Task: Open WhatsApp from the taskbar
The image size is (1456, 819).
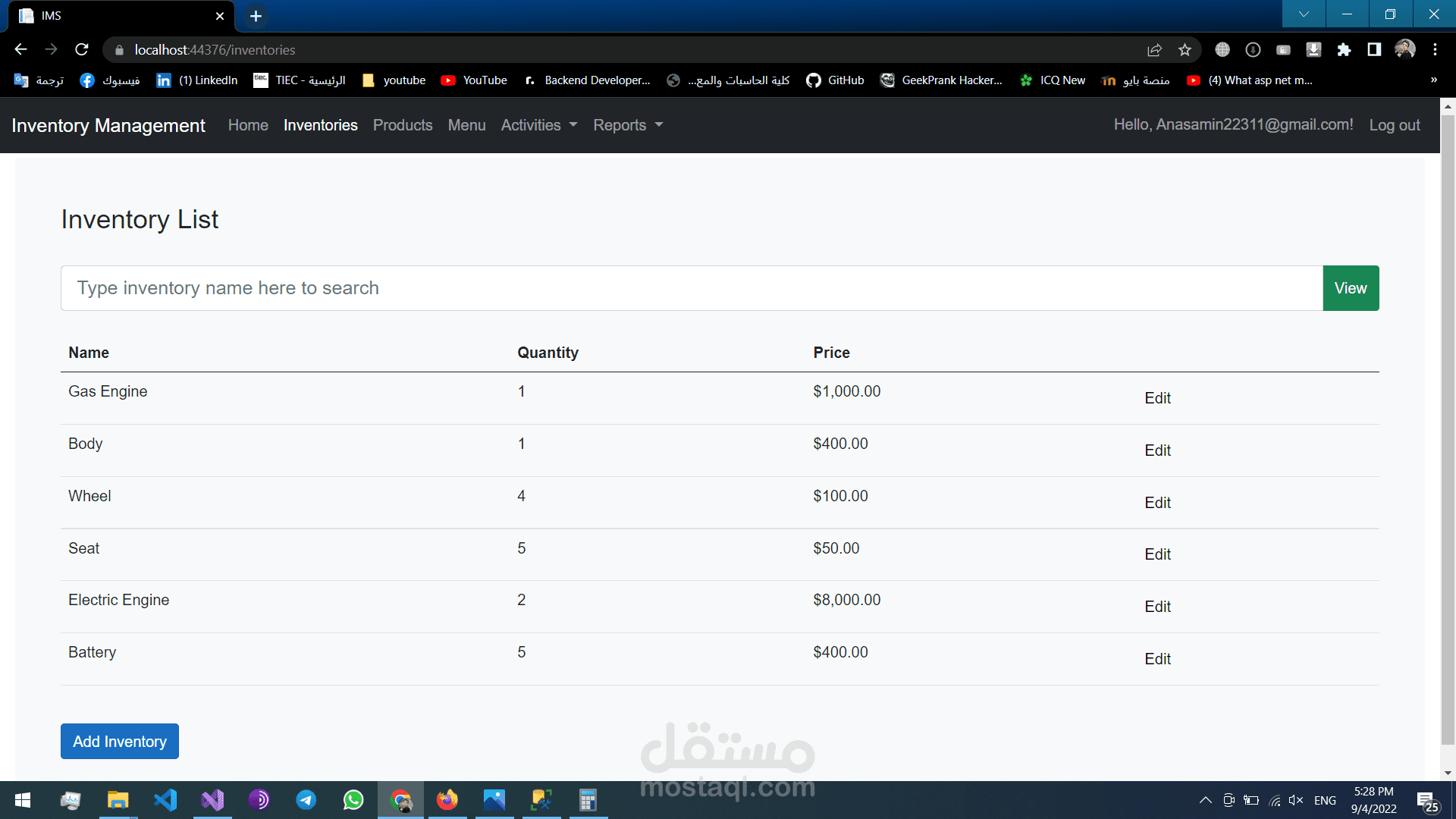Action: click(353, 799)
